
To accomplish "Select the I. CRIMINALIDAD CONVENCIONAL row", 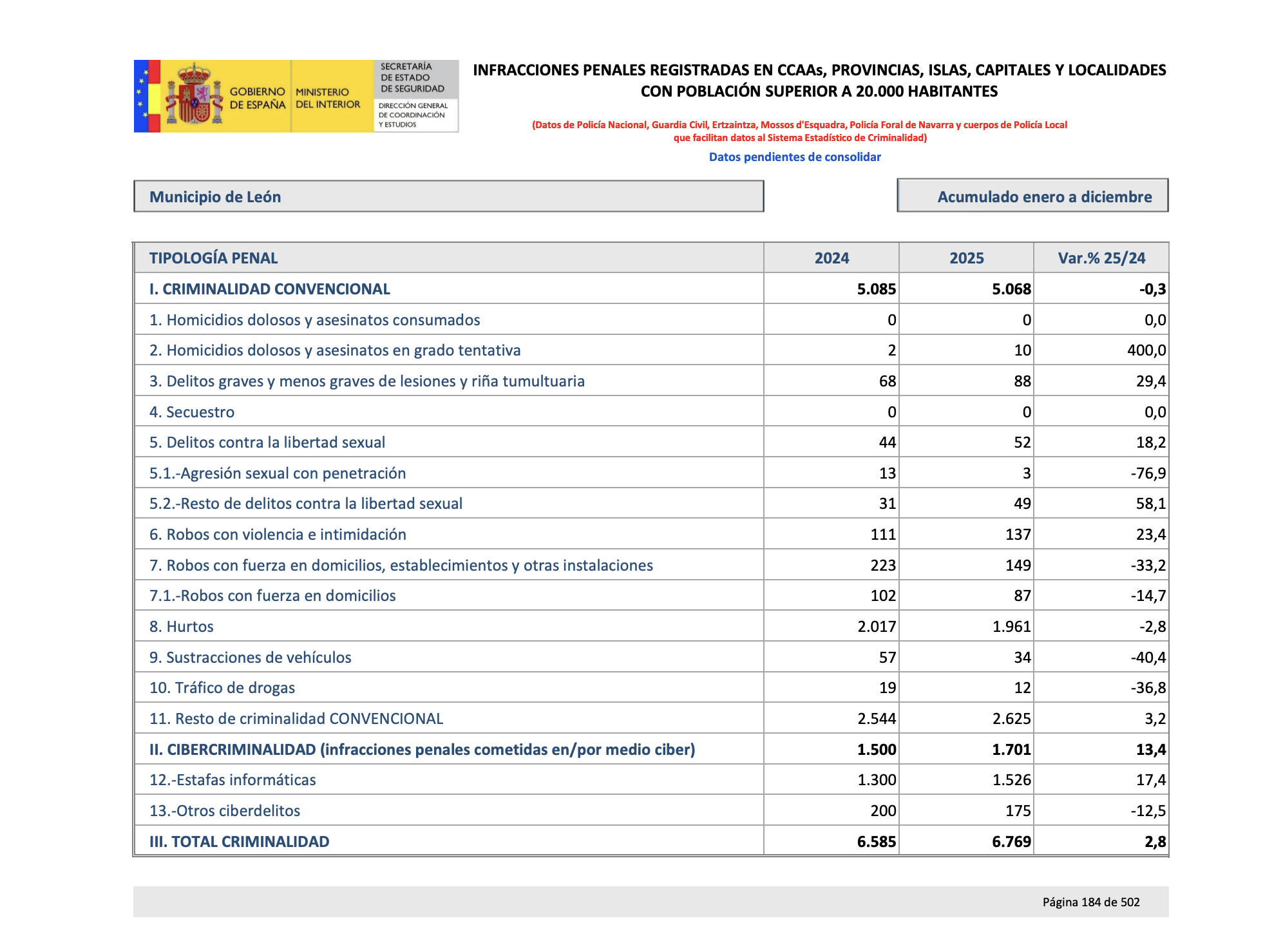I will click(269, 289).
